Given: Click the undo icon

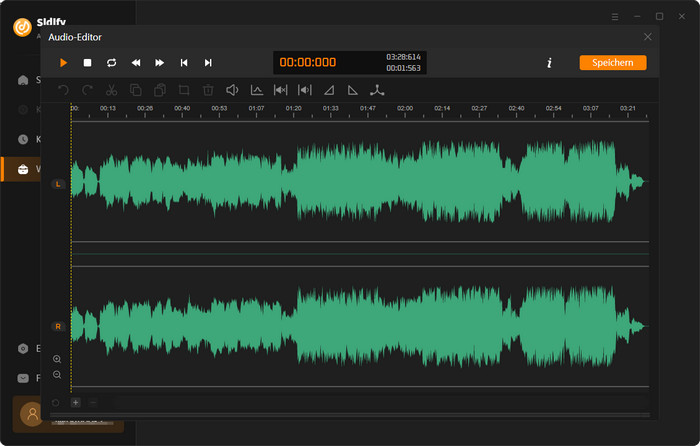Looking at the screenshot, I should point(63,90).
